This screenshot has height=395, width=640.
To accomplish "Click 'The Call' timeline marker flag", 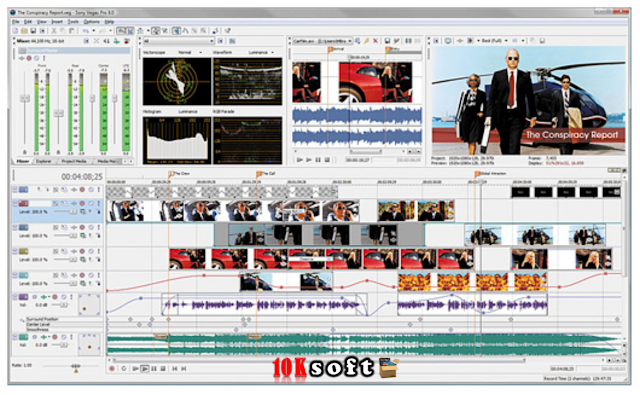I will tap(259, 174).
